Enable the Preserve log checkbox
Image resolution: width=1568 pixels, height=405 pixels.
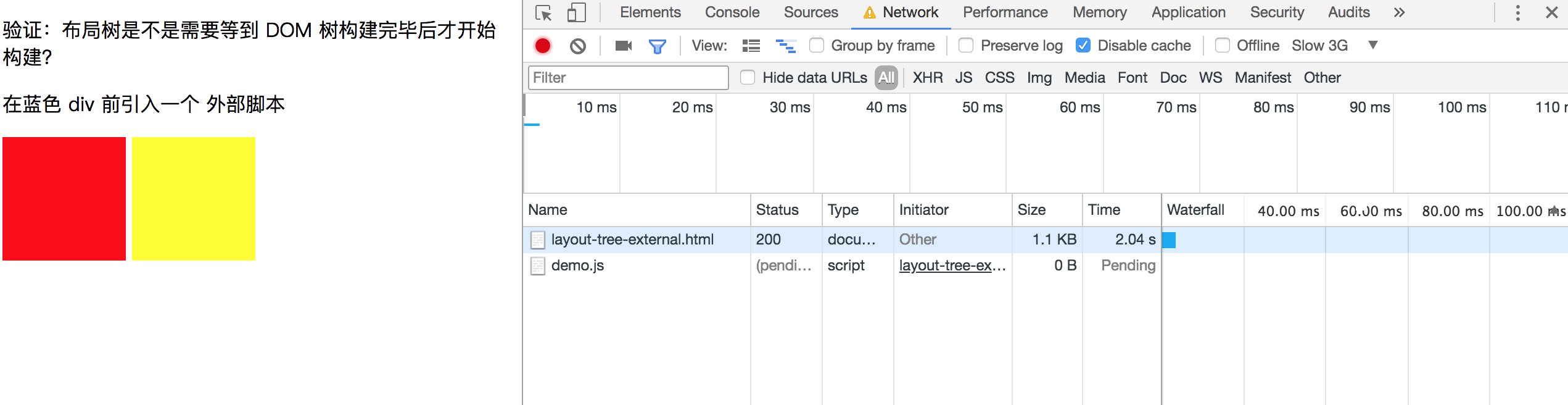pos(966,46)
